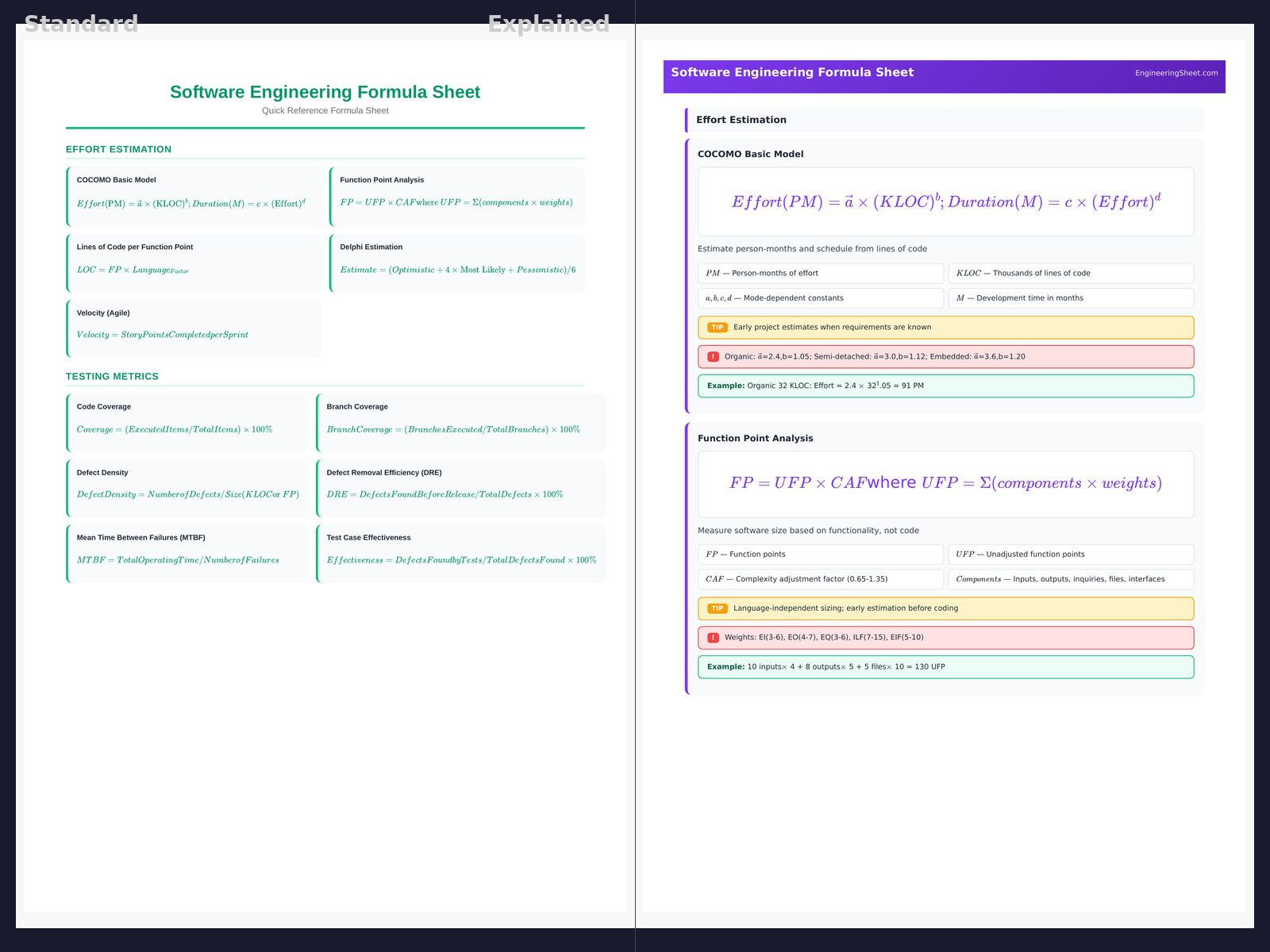The image size is (1270, 952).
Task: Select the TESTING METRICS section heading
Action: [112, 377]
